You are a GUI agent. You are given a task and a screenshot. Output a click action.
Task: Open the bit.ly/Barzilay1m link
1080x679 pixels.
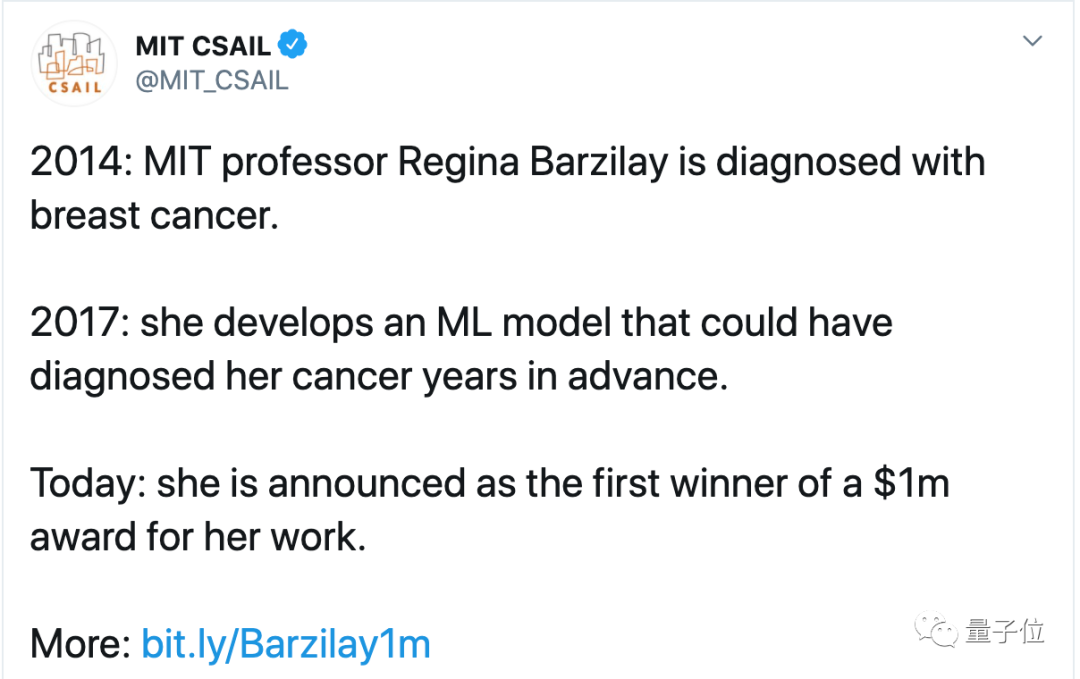(286, 644)
